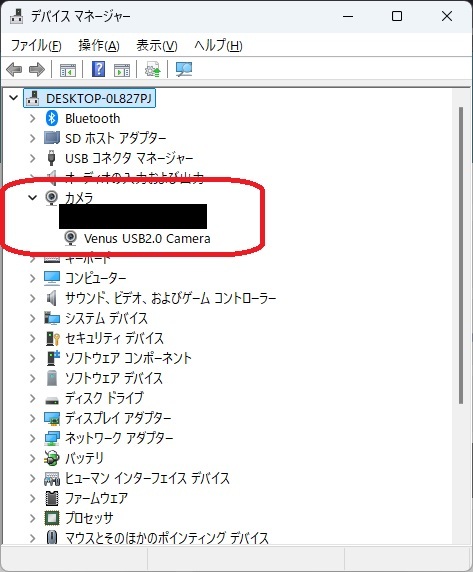Click the ディスプレイ アダプター icon
473x572 pixels.
[52, 418]
